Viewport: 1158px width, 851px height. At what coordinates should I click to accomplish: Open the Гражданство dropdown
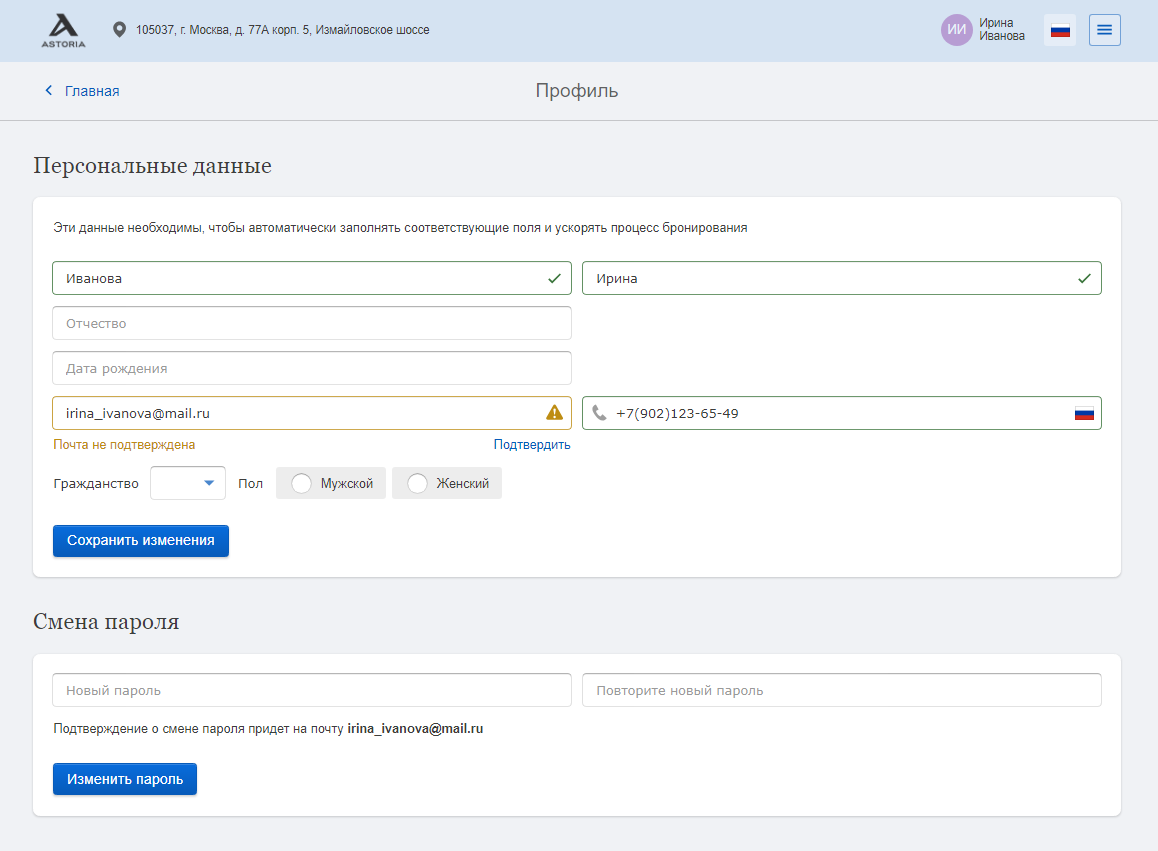point(188,483)
